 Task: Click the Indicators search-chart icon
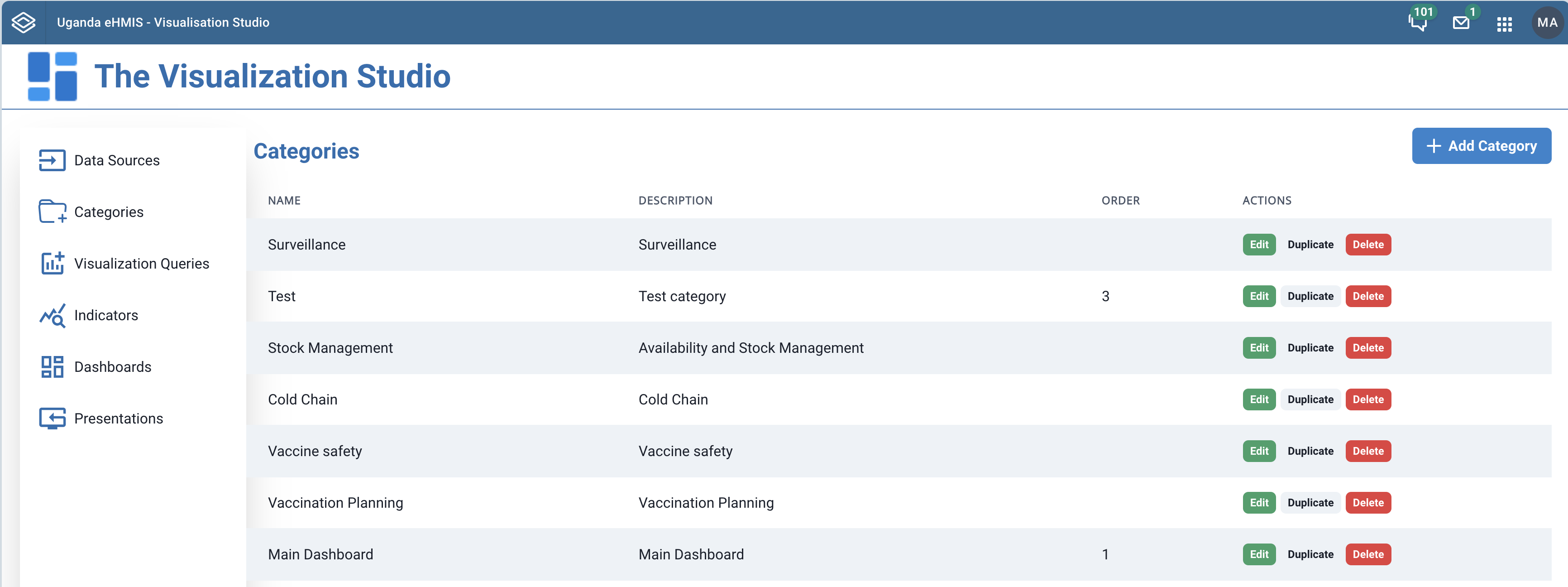coord(53,315)
